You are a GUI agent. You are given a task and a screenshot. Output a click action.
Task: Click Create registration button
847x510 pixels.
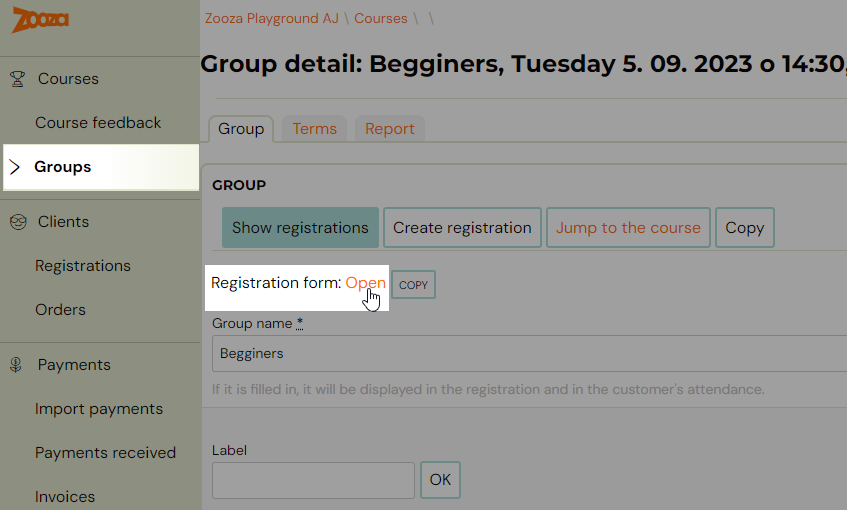pos(462,227)
